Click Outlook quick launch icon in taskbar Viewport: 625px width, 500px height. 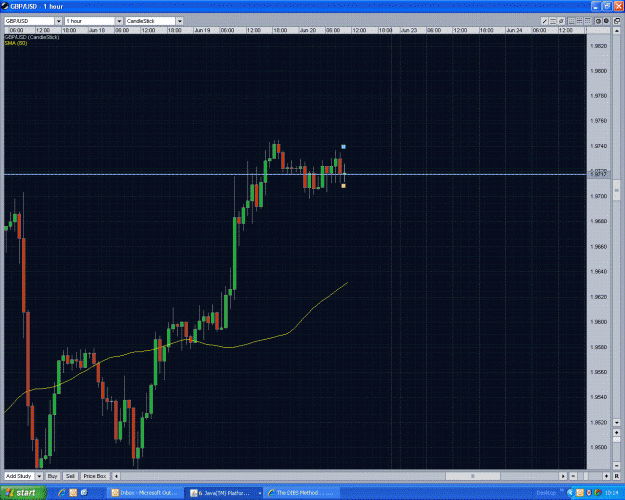tap(73, 493)
